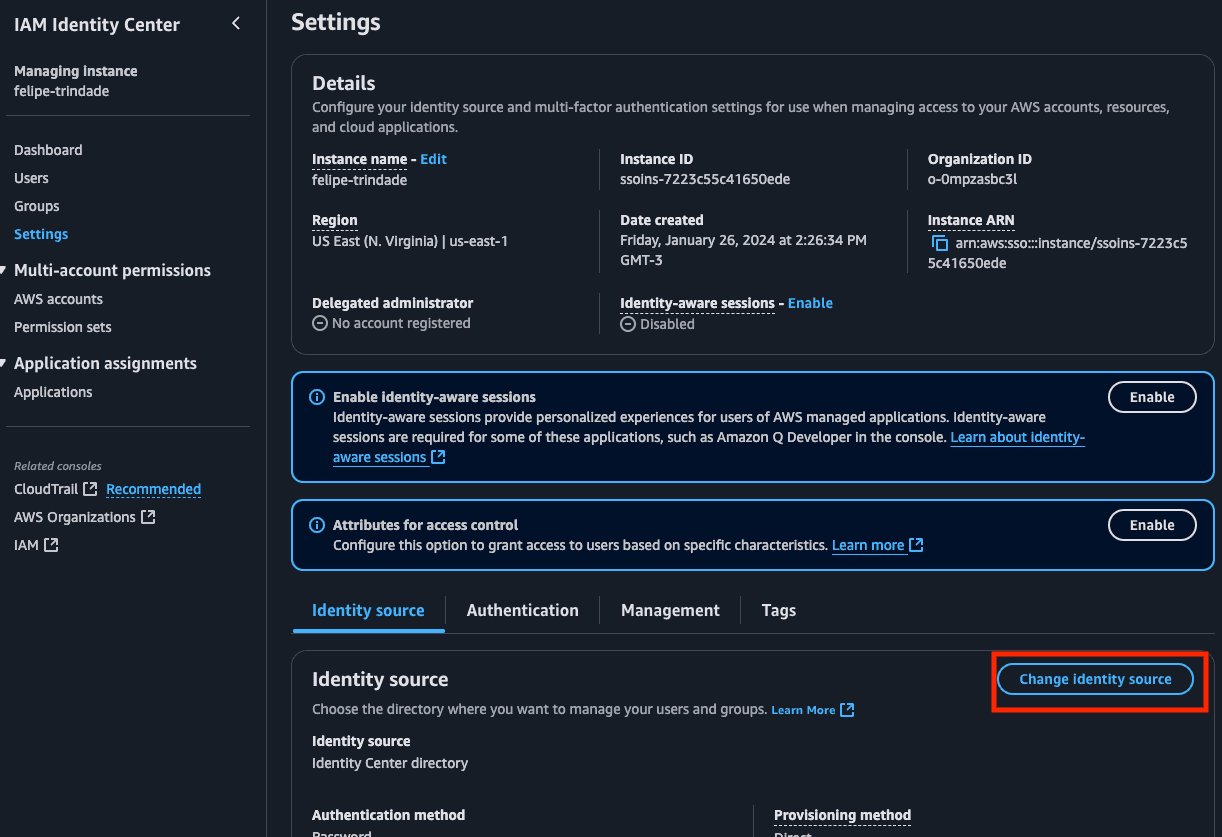Click the Settings page heading

pos(336,22)
